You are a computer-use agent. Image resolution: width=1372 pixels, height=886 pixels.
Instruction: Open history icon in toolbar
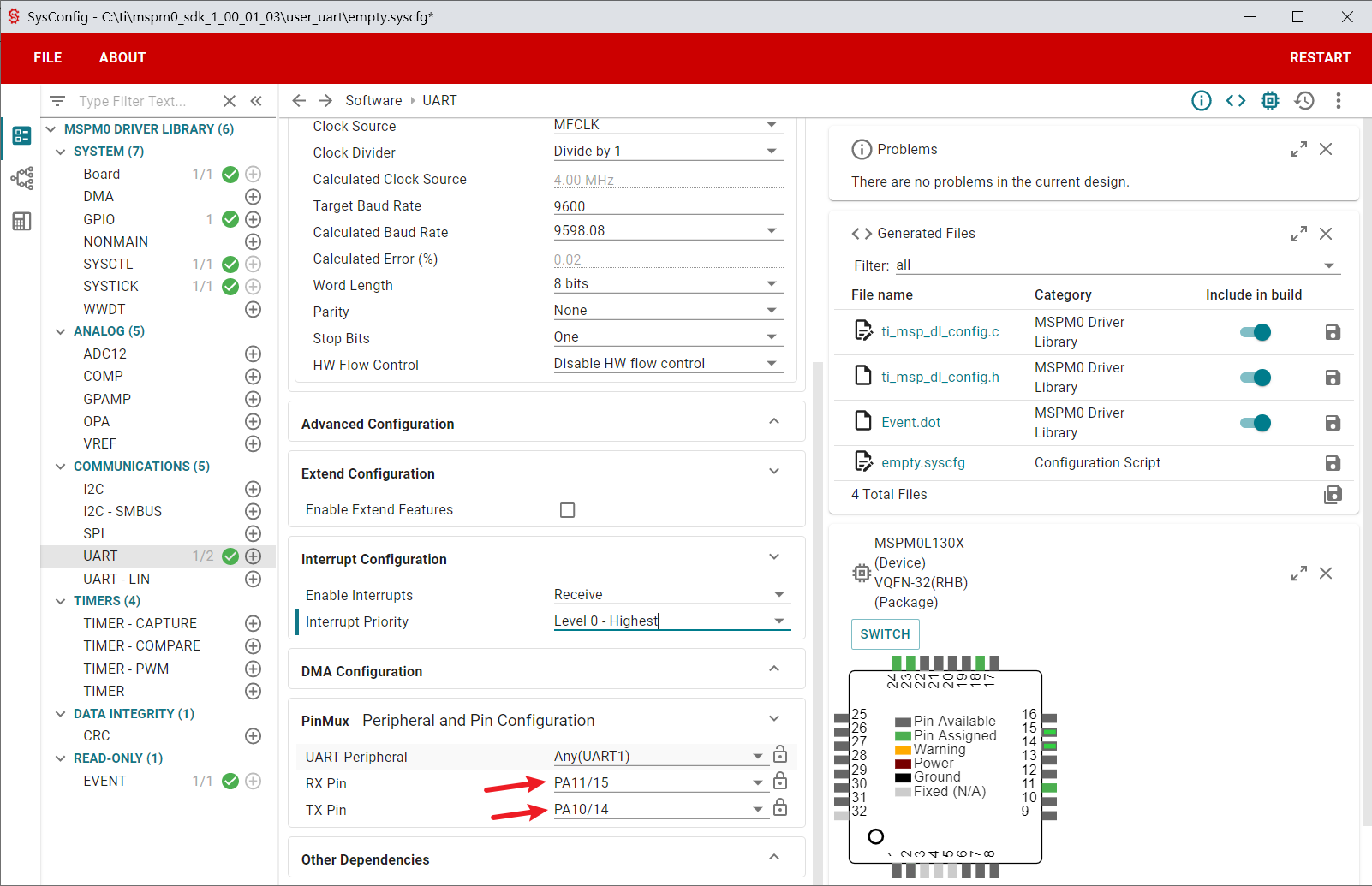(1304, 101)
